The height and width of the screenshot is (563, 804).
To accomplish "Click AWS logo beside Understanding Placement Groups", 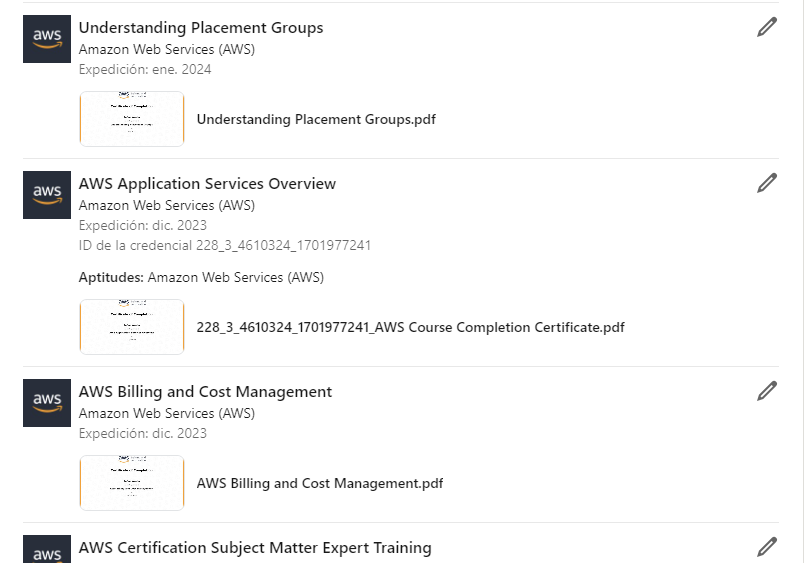I will click(47, 39).
